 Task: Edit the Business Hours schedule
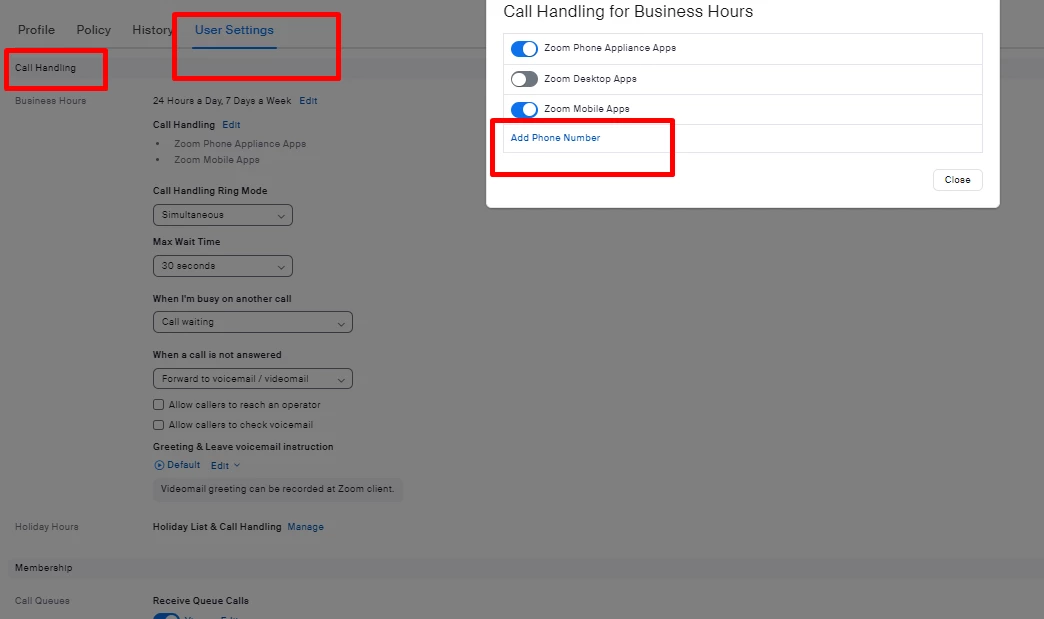308,101
